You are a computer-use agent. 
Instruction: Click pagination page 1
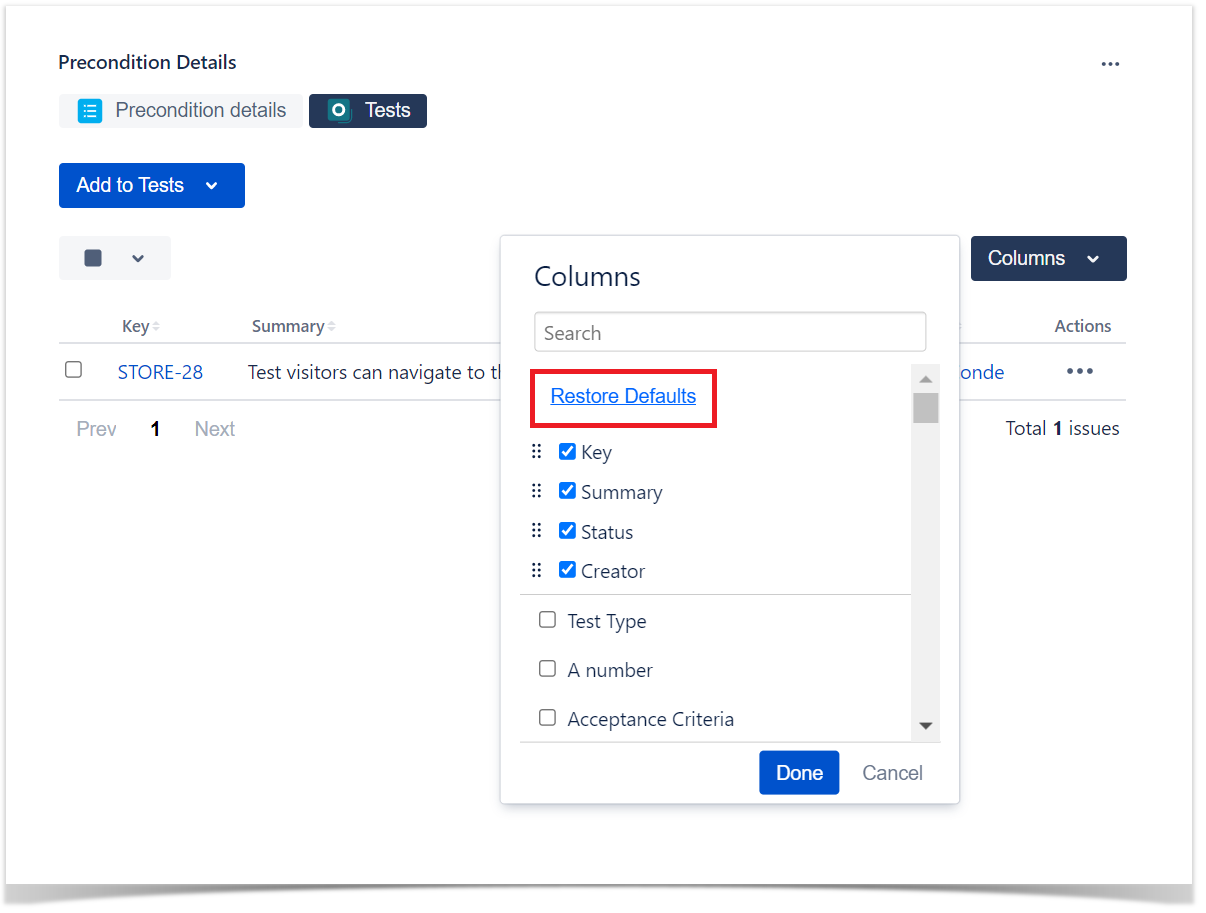tap(155, 429)
